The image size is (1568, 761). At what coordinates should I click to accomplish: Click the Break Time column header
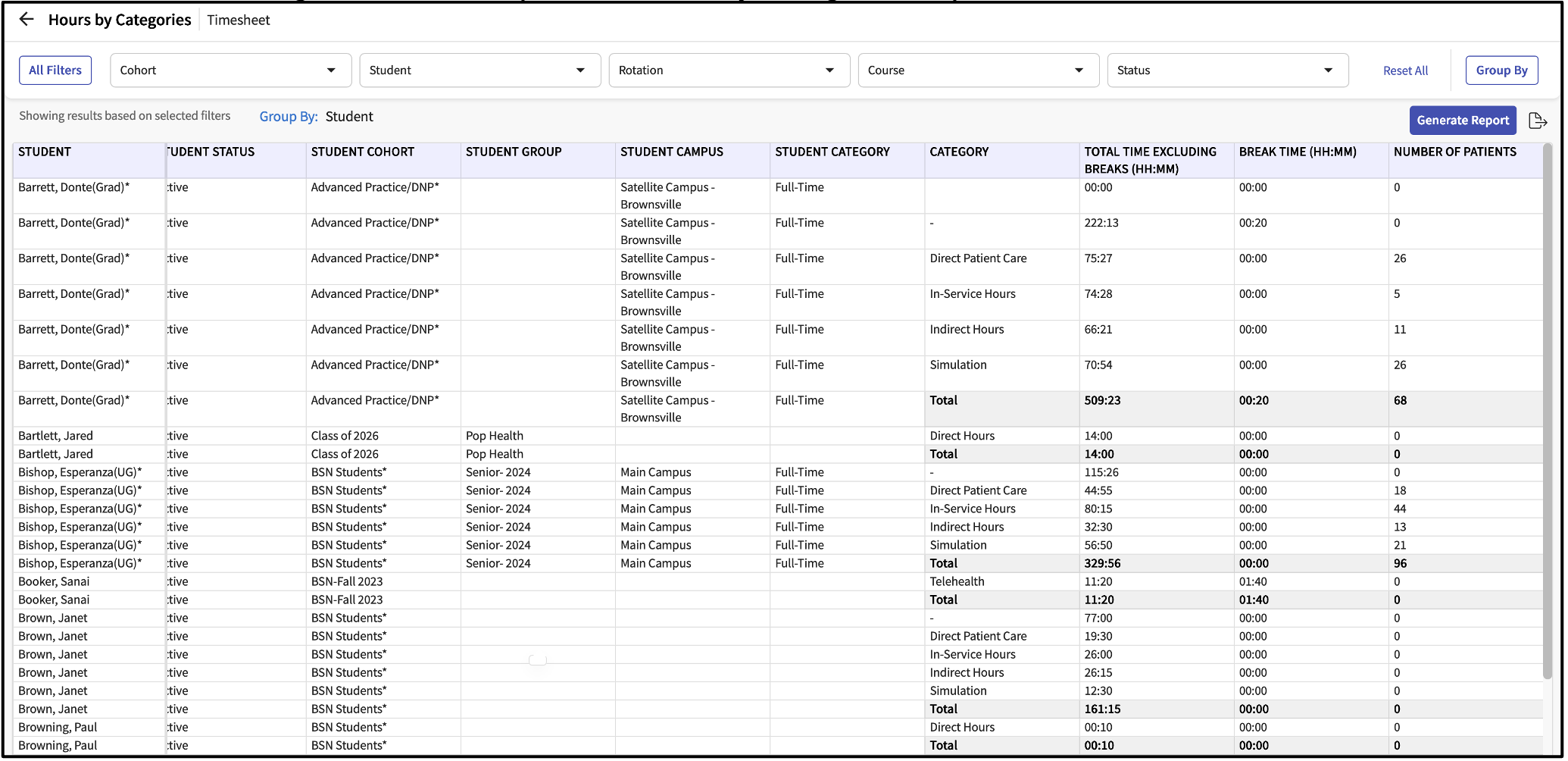pyautogui.click(x=1298, y=152)
